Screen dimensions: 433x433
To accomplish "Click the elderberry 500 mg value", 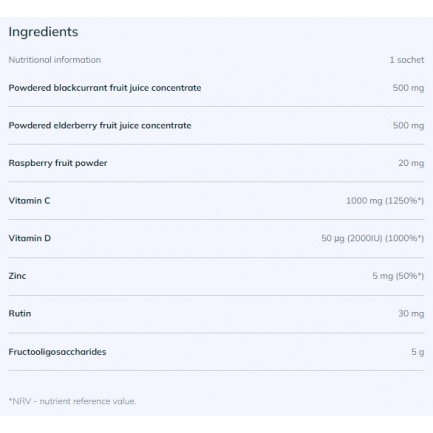I will click(x=408, y=126).
